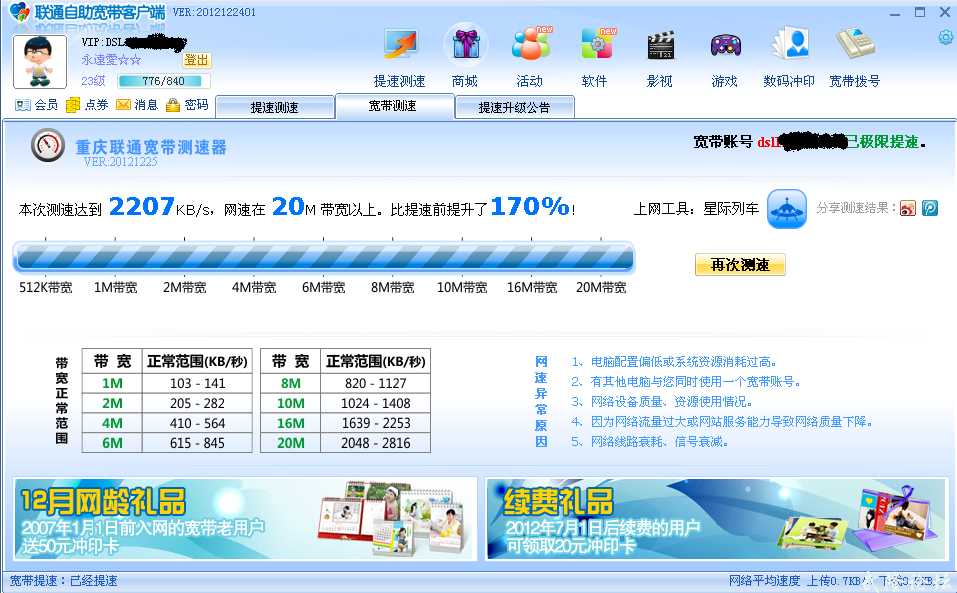Open the 宽带拨号 telephone icon

tap(854, 44)
